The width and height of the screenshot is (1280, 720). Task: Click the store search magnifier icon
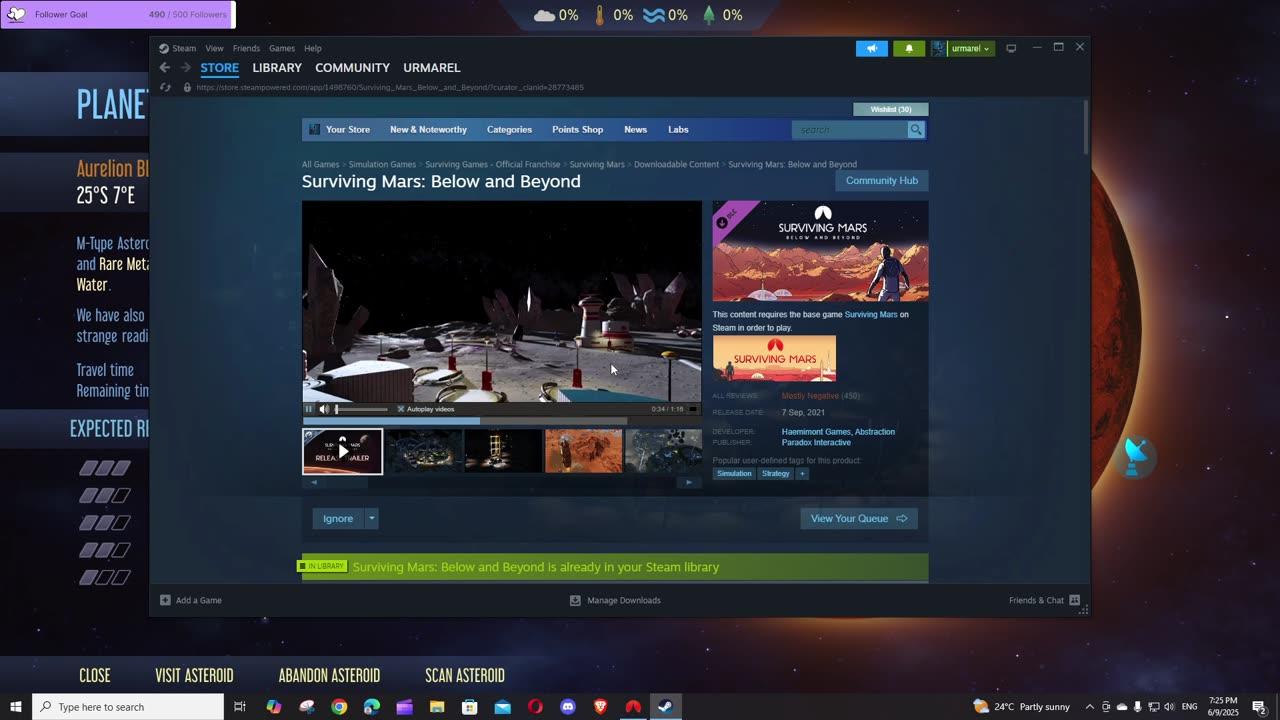coord(915,130)
